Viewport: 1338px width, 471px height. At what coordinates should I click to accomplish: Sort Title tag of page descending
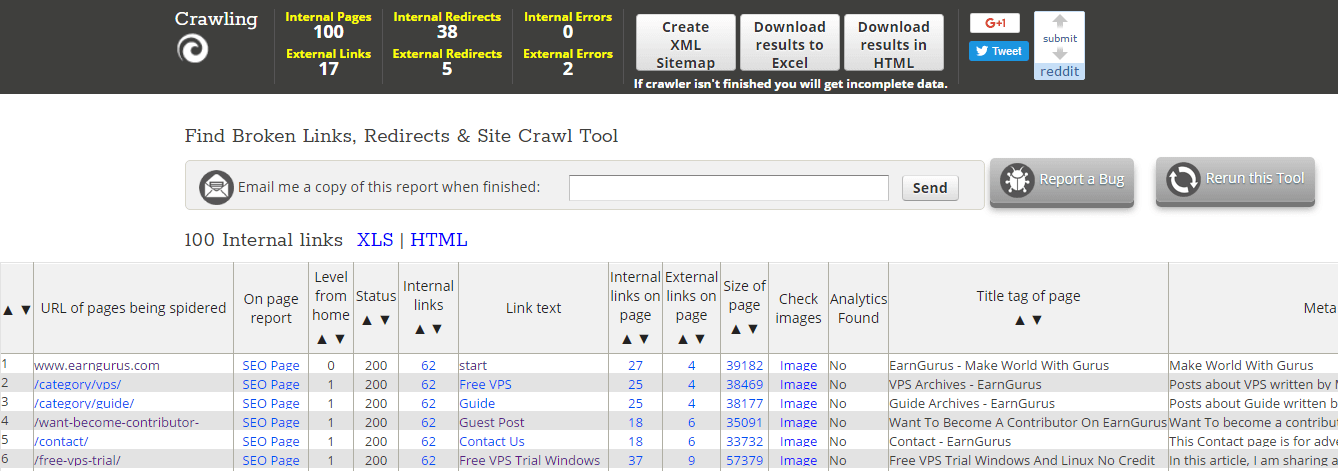1037,320
